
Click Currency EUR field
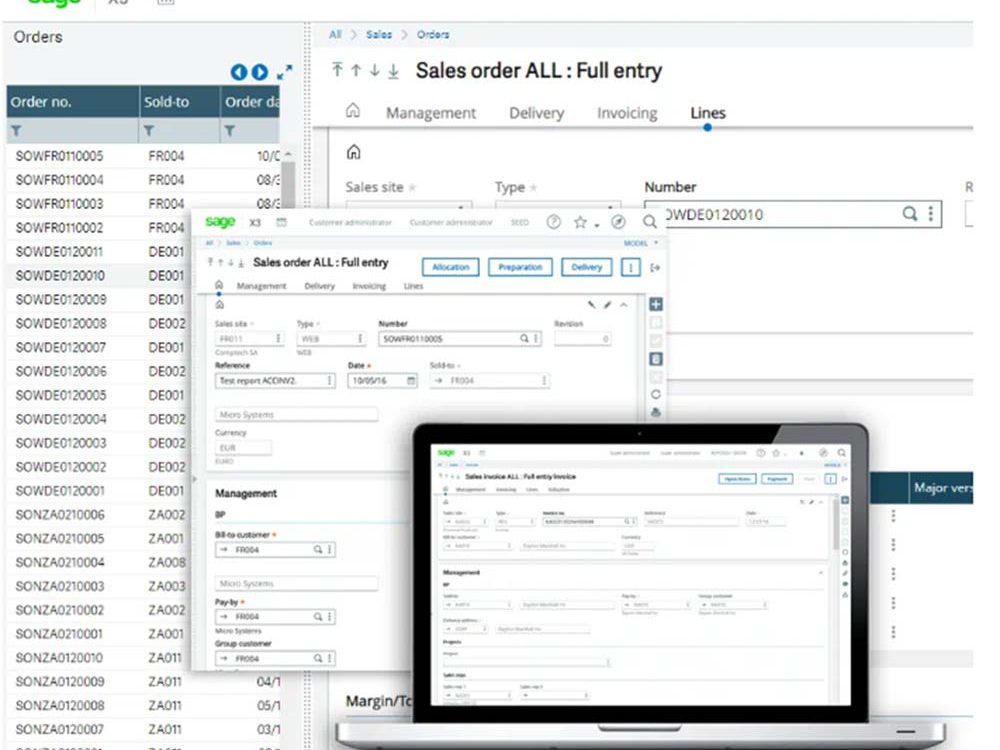tap(243, 448)
